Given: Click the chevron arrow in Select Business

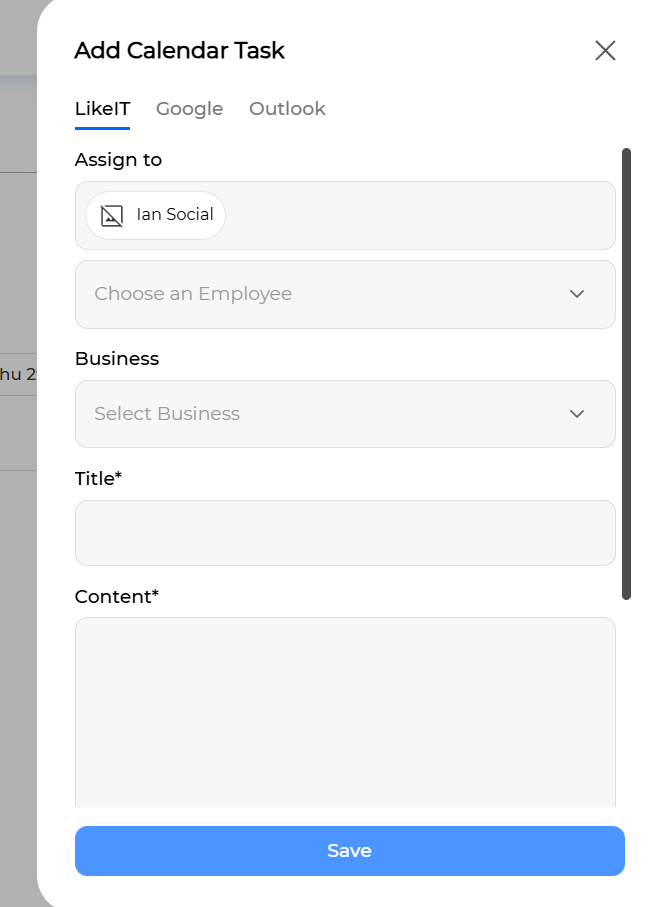Looking at the screenshot, I should tap(576, 414).
